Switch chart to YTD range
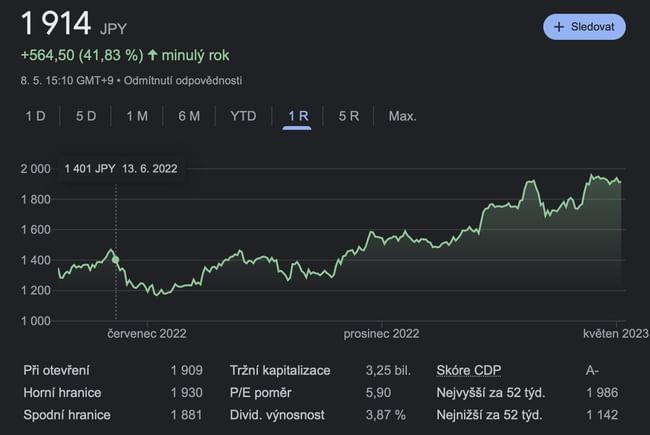 tap(243, 116)
